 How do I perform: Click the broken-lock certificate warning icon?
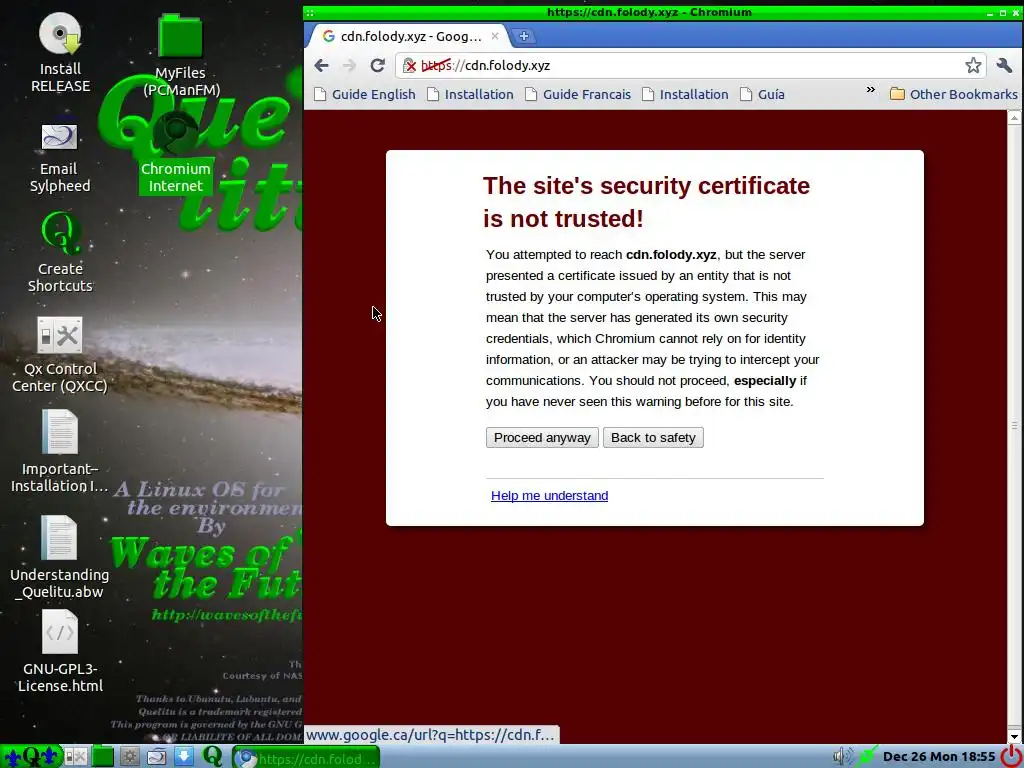409,65
